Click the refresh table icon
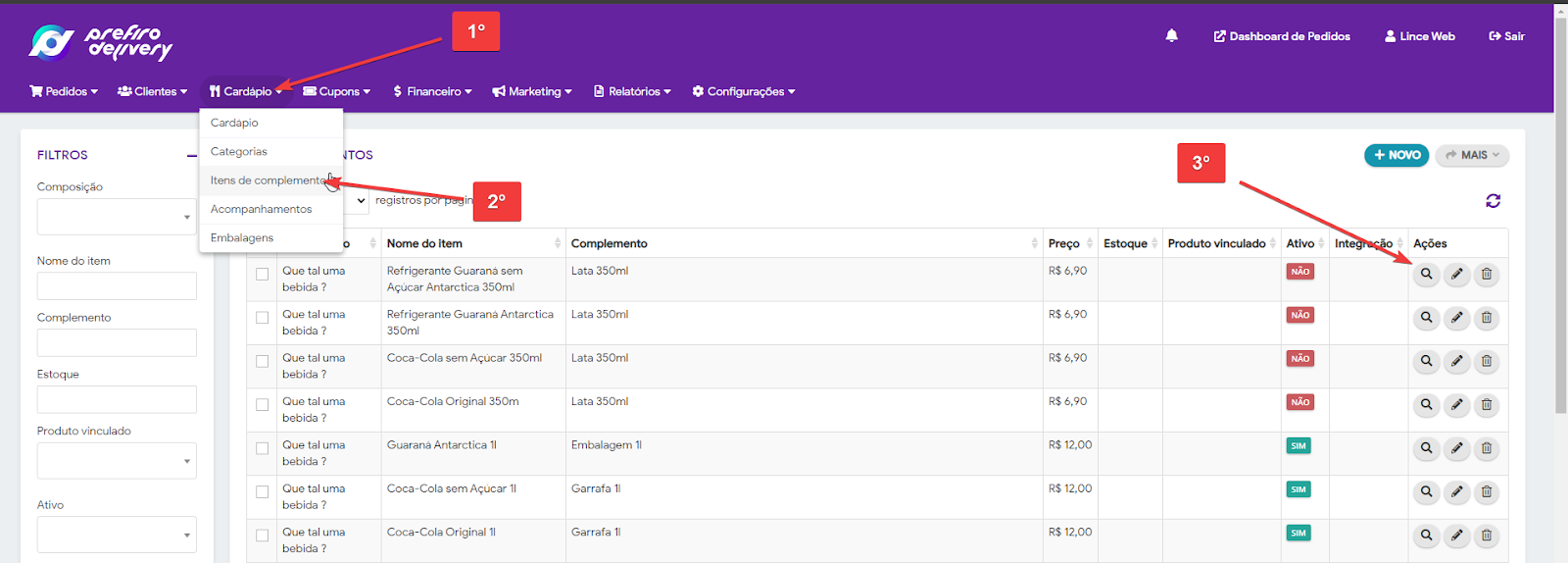 pyautogui.click(x=1493, y=201)
